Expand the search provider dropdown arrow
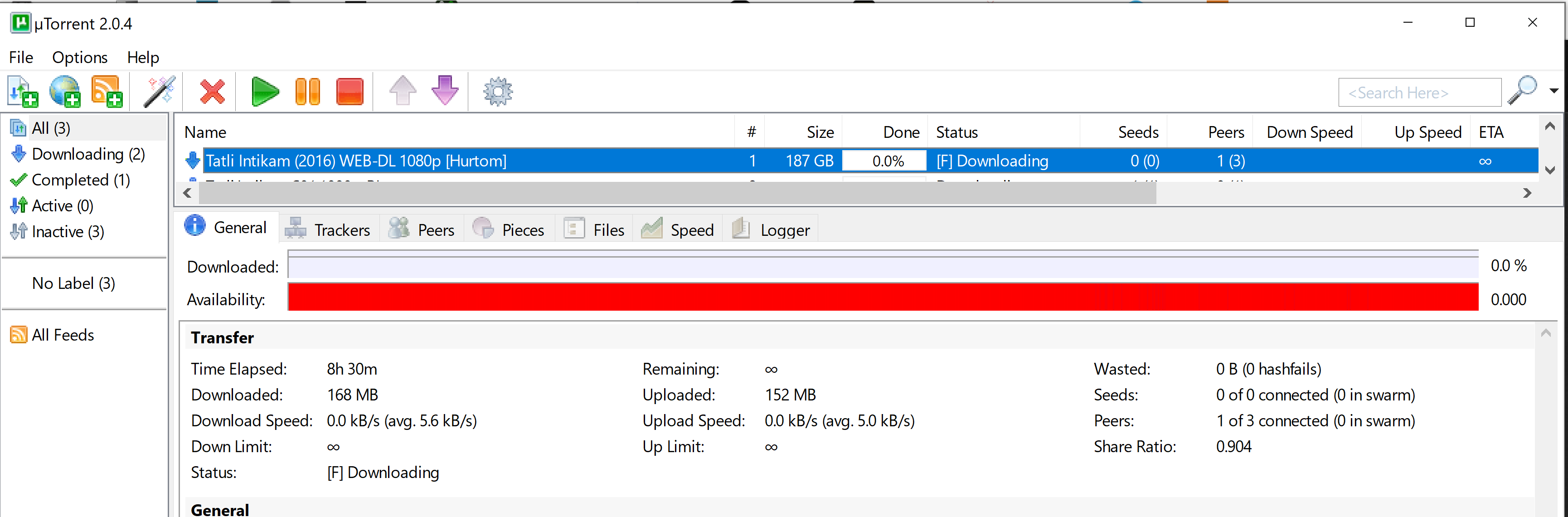Image resolution: width=1568 pixels, height=517 pixels. pos(1554,91)
